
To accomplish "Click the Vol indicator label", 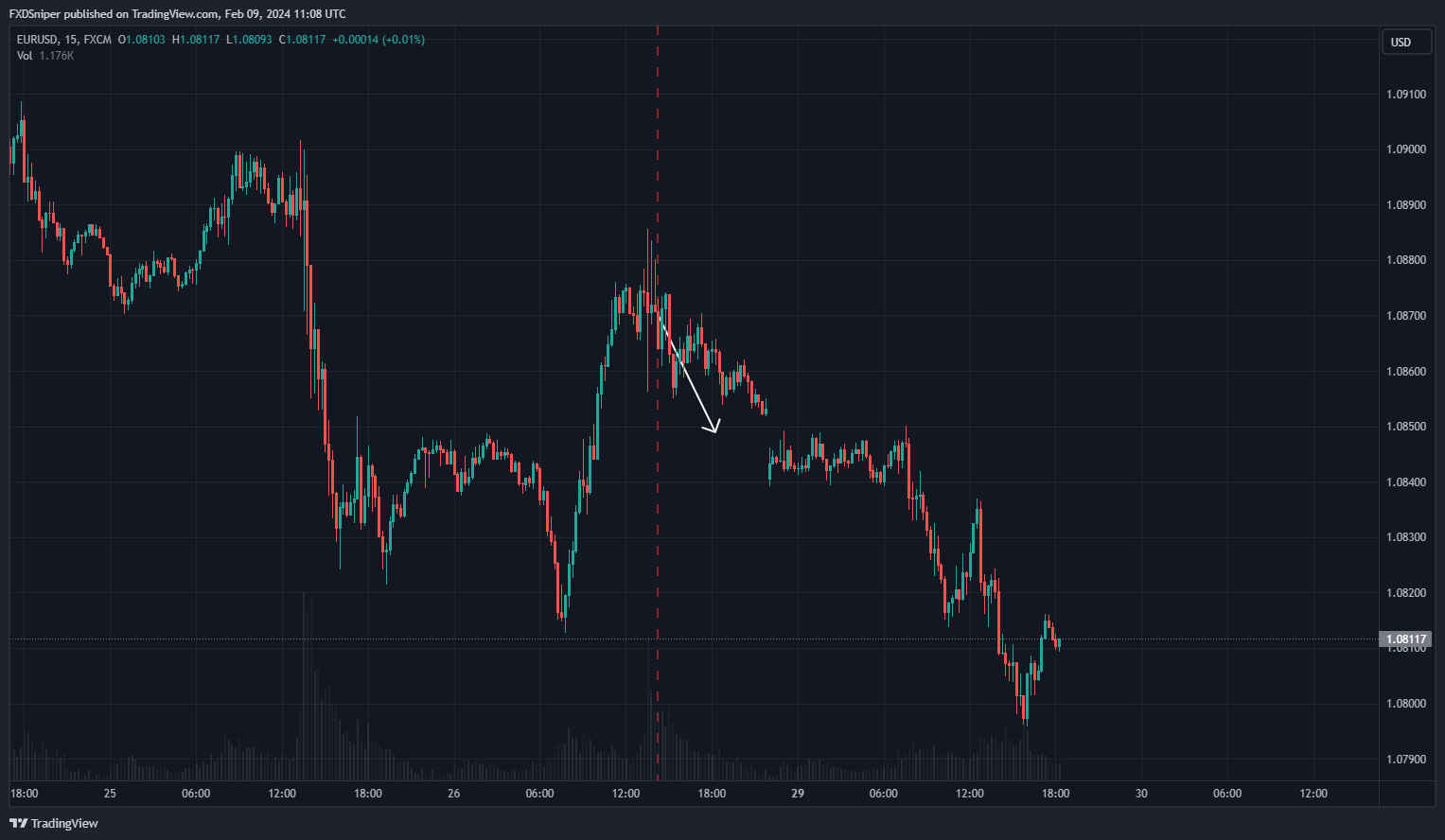I will (25, 56).
